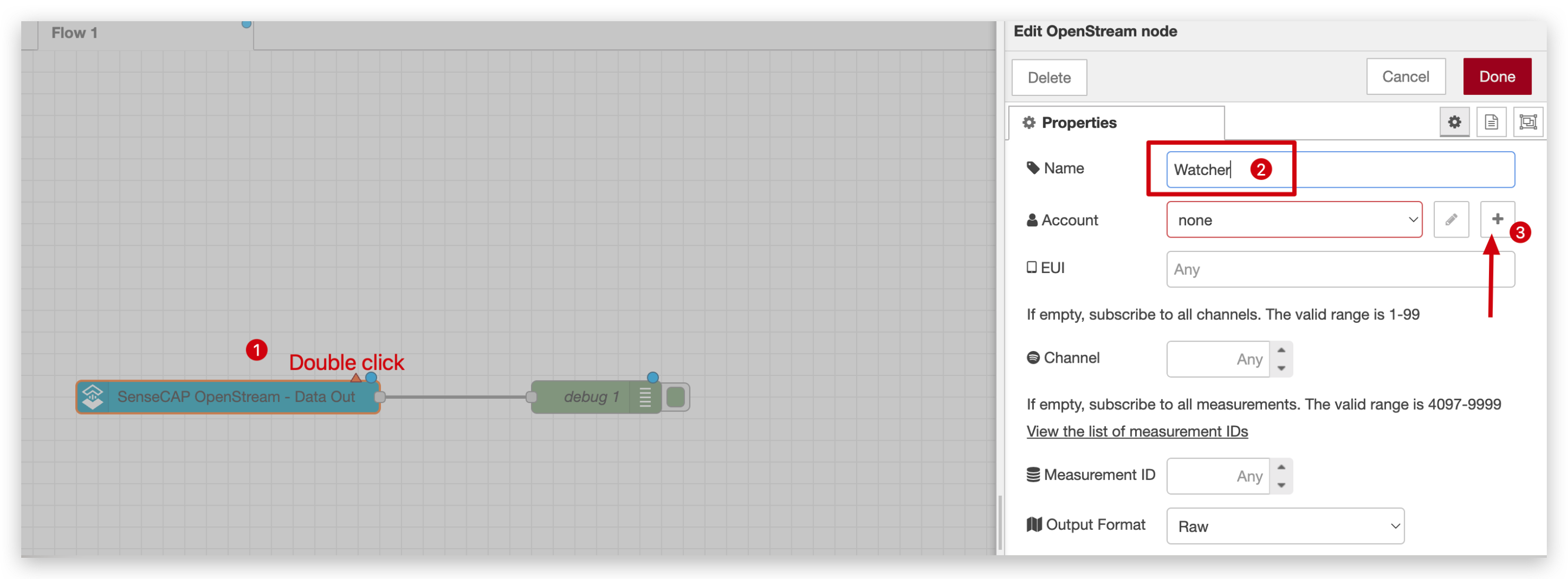This screenshot has height=579, width=1568.
Task: Open the node description document icon
Action: pos(1491,122)
